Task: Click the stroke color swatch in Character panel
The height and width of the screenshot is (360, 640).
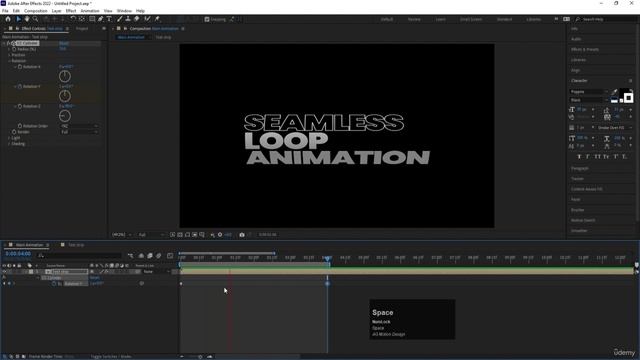Action: [629, 98]
